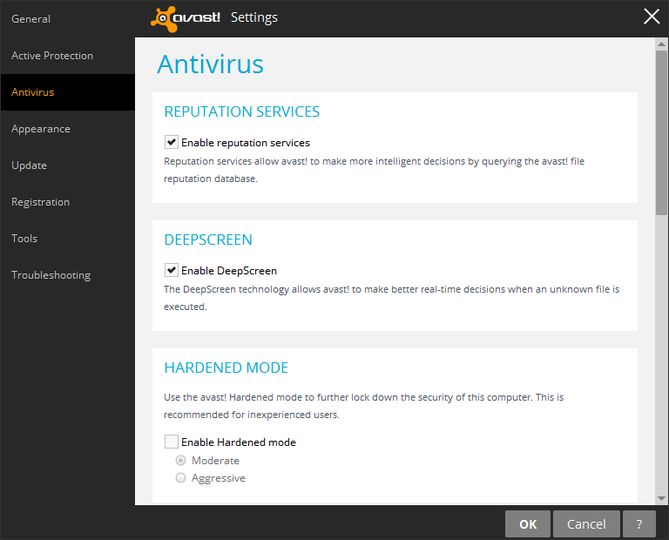Click the vertical scrollbar thumb
This screenshot has width=669, height=540.
[661, 132]
